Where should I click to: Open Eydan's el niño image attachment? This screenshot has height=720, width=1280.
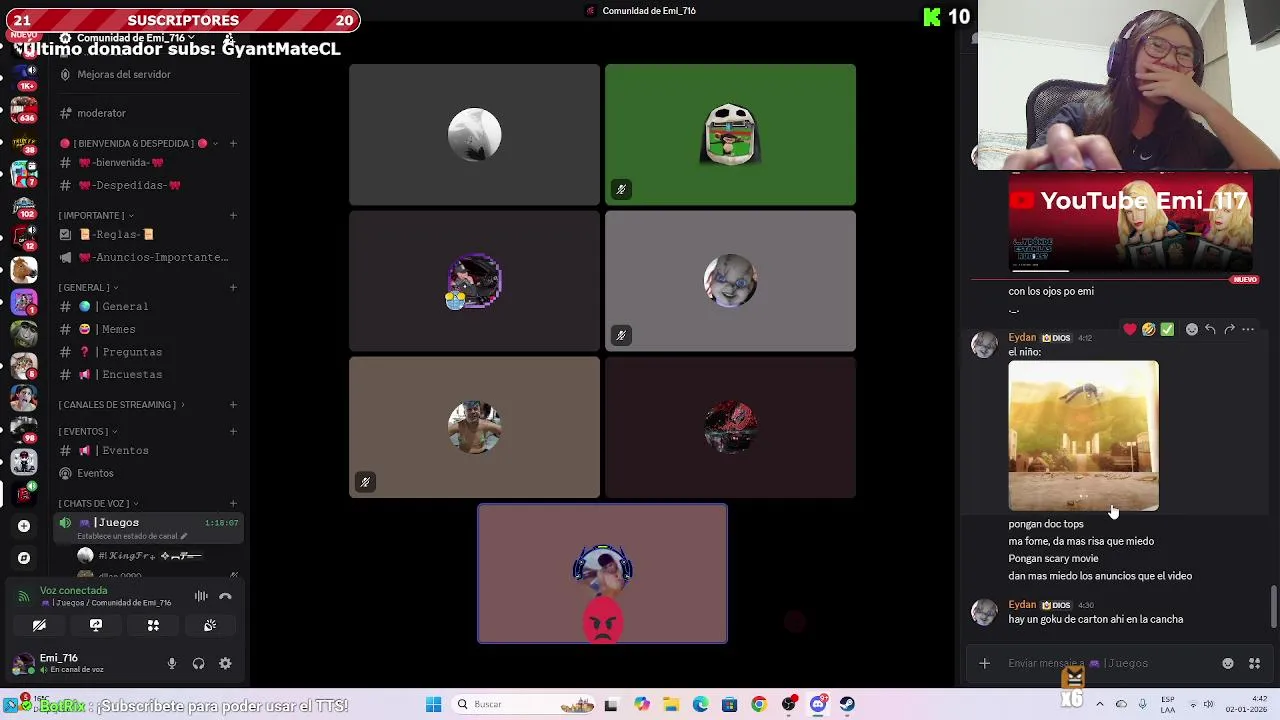(x=1083, y=436)
